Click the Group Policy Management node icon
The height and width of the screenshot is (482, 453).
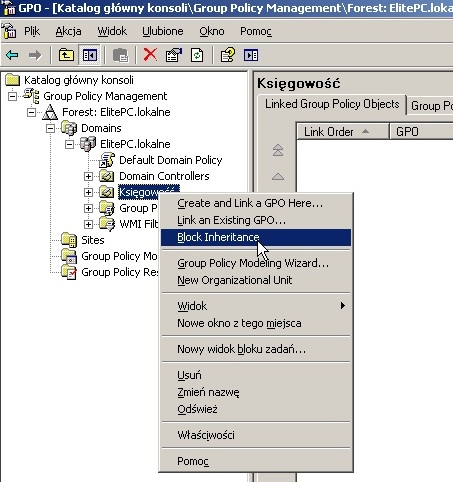pos(32,96)
